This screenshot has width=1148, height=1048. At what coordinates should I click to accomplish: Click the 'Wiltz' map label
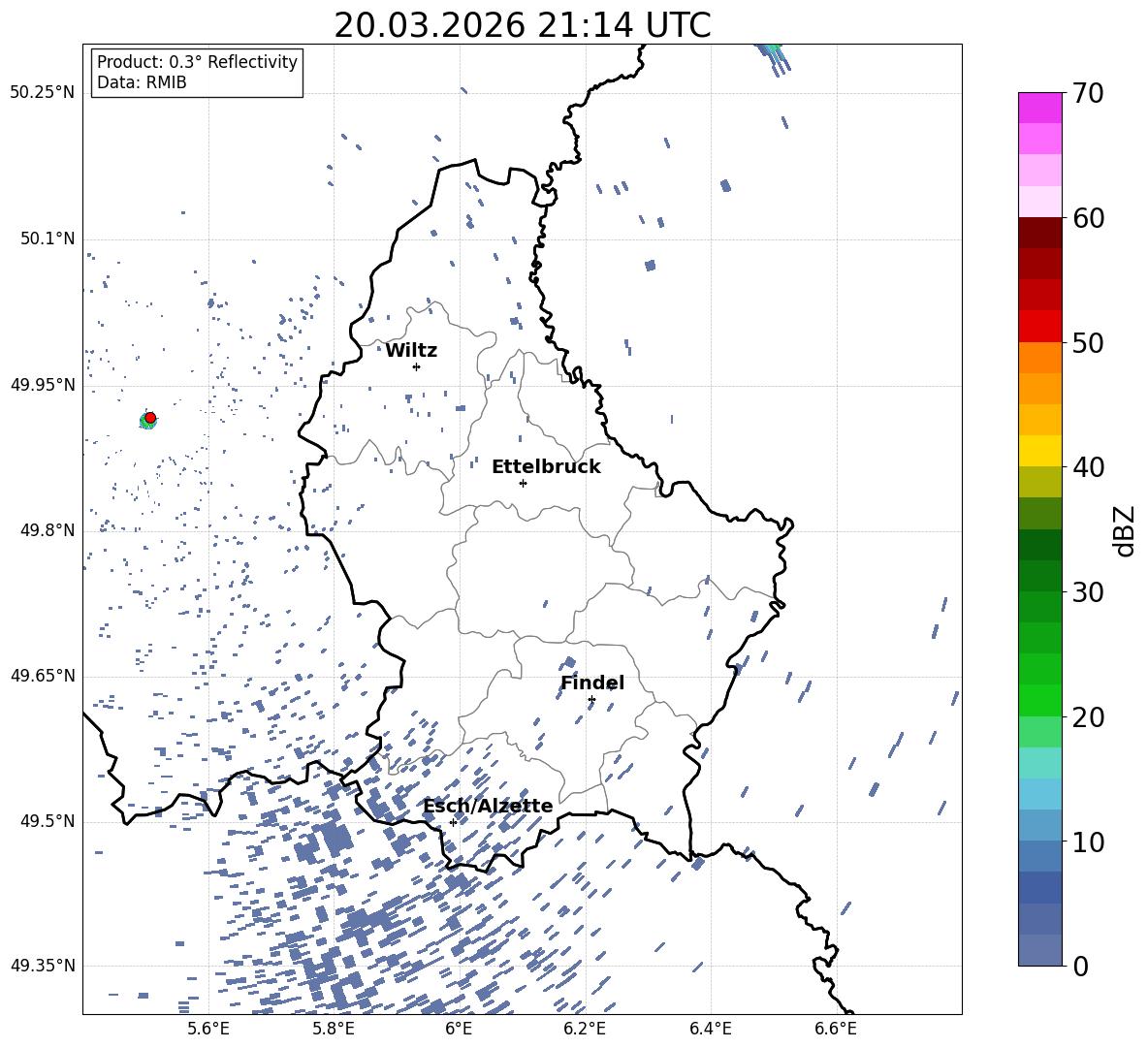point(411,351)
